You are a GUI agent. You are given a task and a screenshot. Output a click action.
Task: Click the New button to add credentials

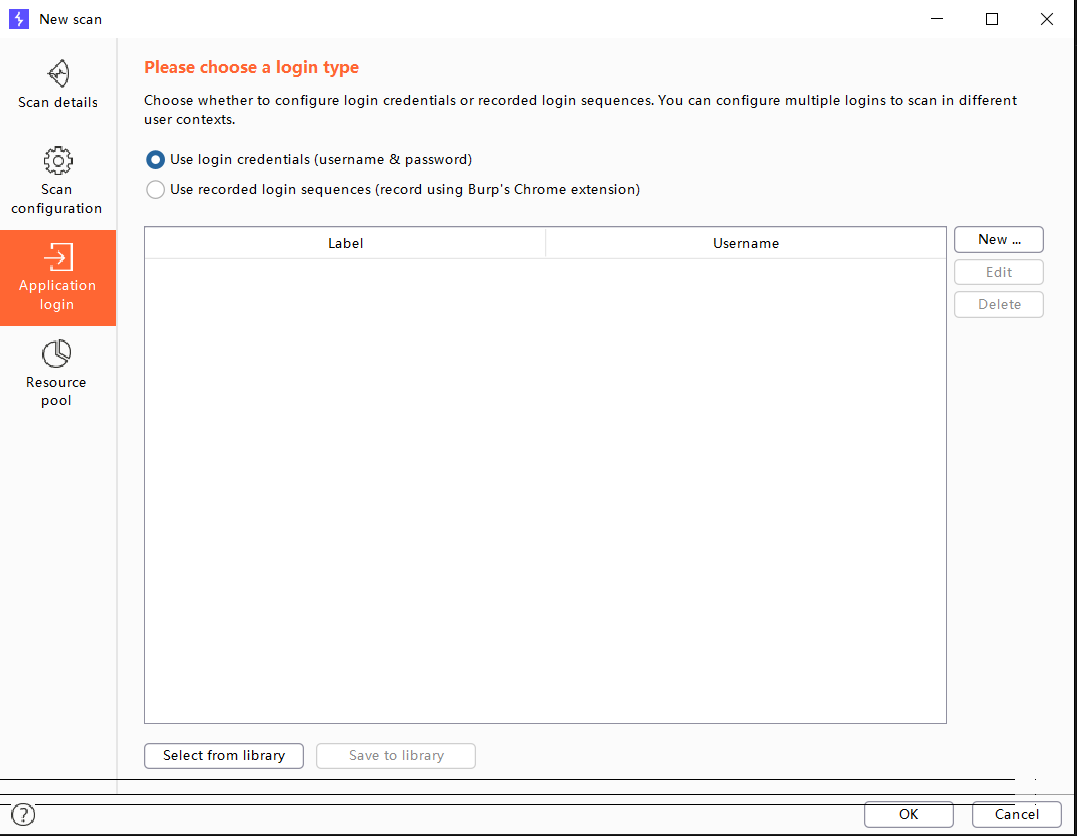tap(998, 239)
